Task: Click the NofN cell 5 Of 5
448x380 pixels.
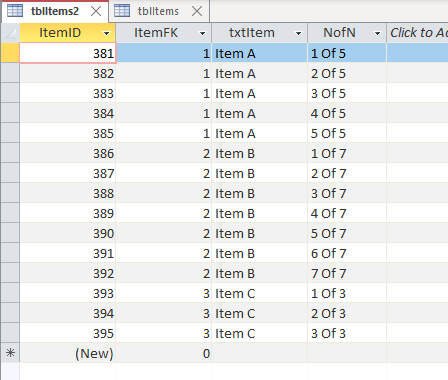Action: 347,133
